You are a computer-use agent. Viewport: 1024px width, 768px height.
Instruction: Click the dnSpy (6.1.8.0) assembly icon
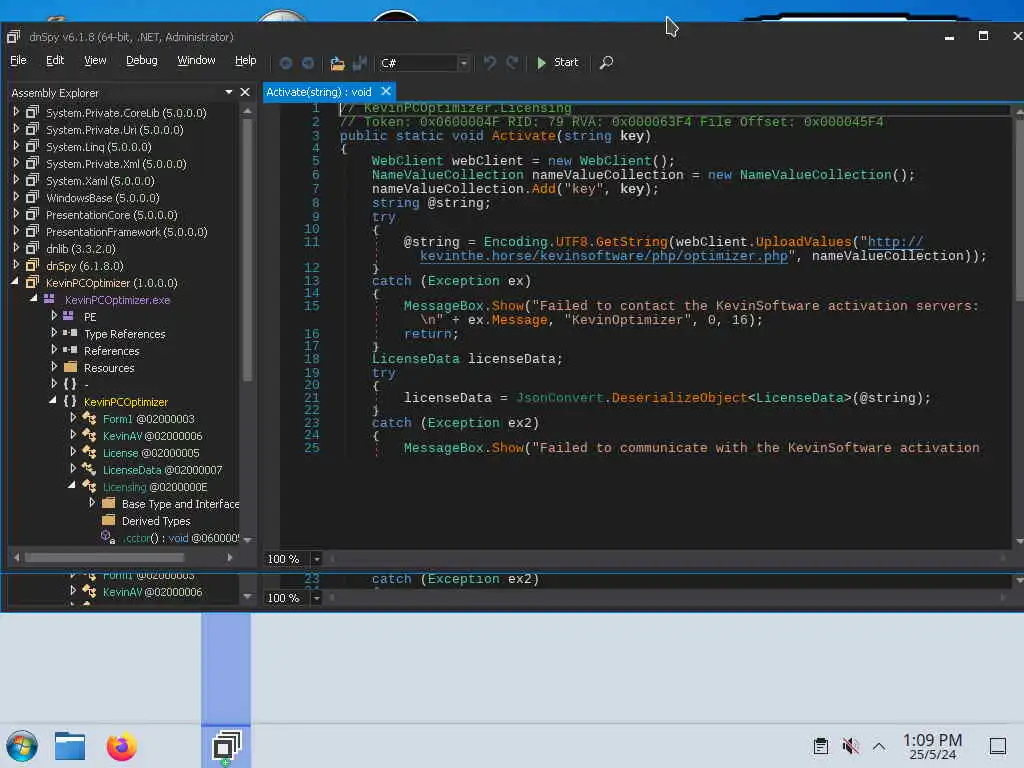click(x=32, y=265)
